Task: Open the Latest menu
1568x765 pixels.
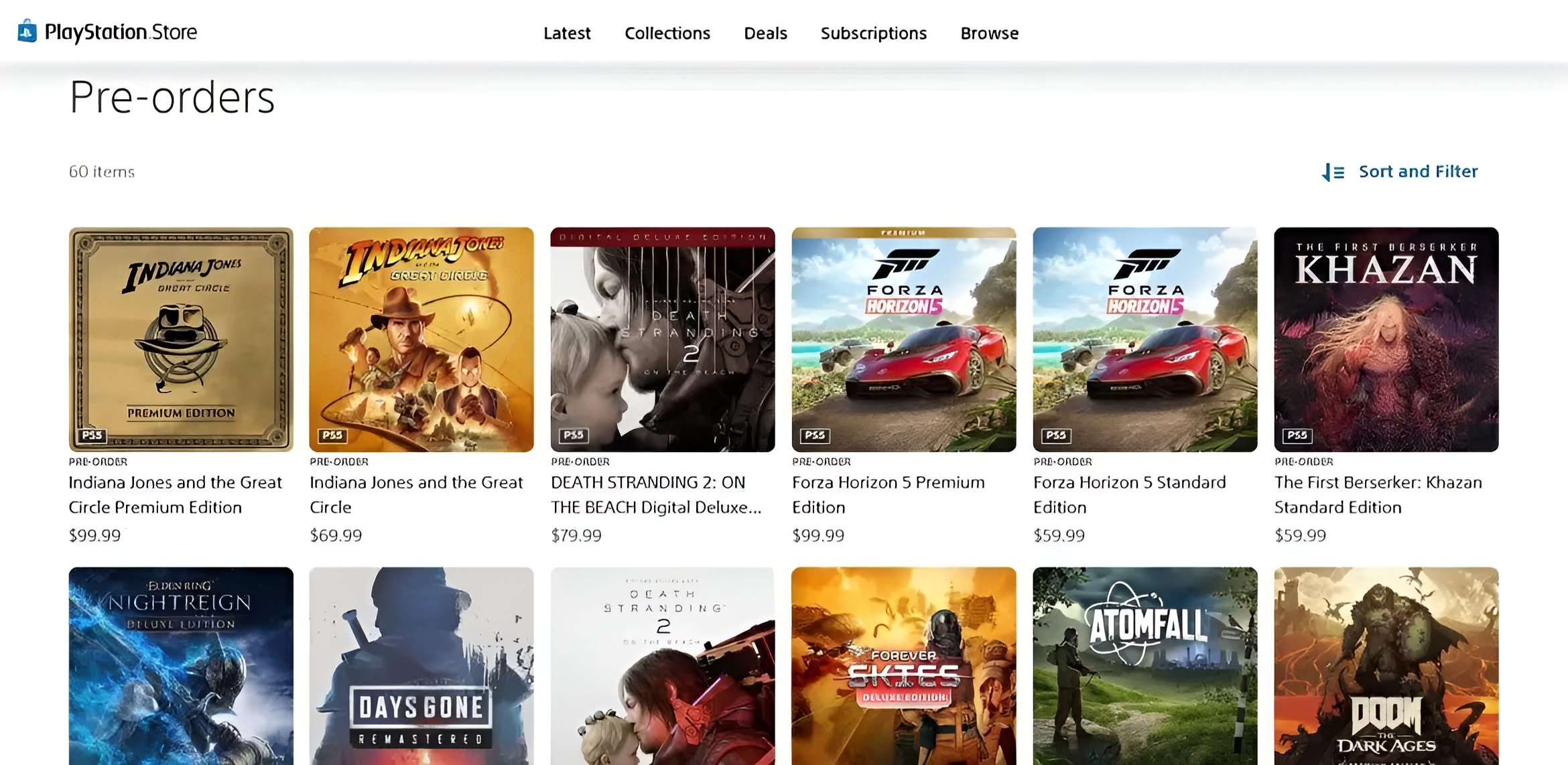Action: (x=567, y=33)
